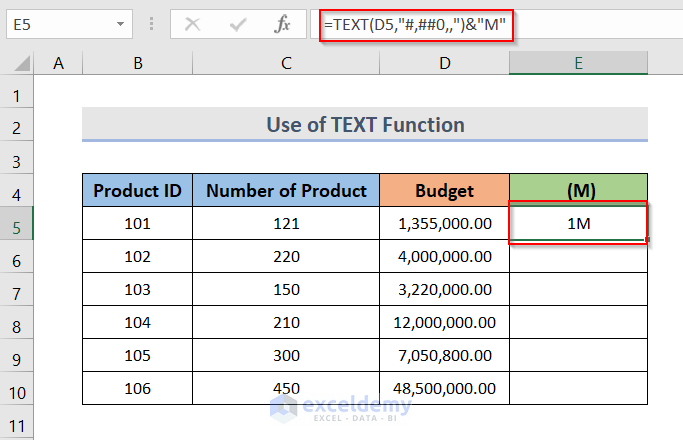The height and width of the screenshot is (440, 683).
Task: Click the Use of TEXT Function title cell
Action: click(364, 125)
